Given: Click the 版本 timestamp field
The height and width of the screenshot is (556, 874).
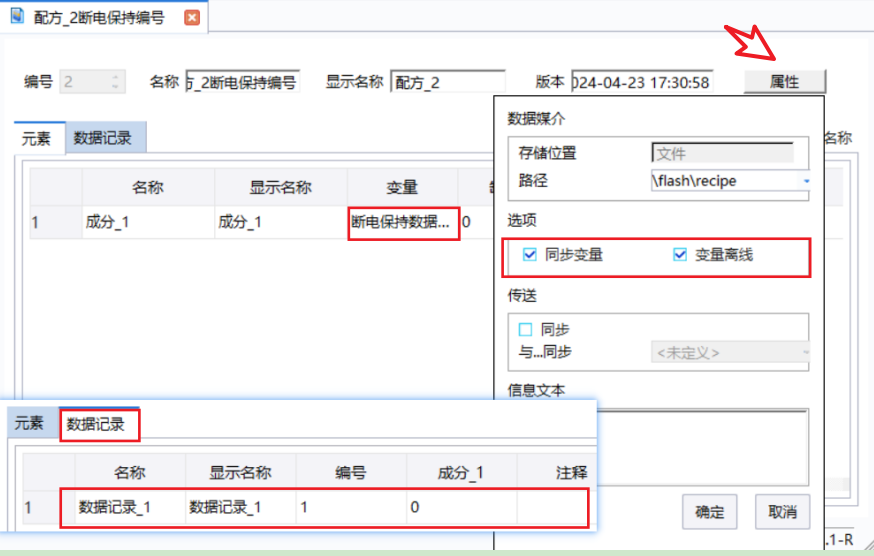Looking at the screenshot, I should [642, 82].
